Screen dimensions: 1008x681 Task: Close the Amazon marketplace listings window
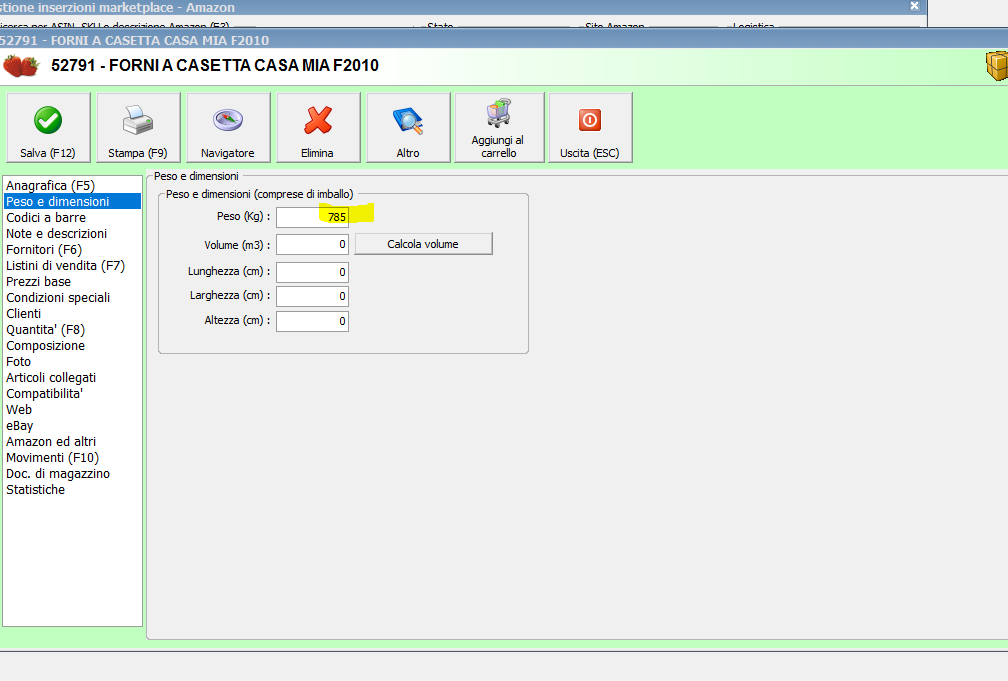[914, 6]
